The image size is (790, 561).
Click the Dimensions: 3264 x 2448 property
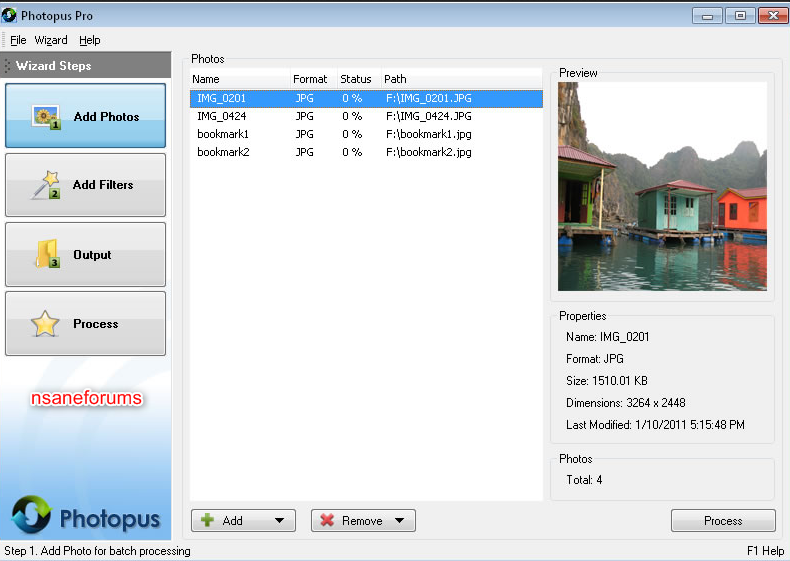626,403
